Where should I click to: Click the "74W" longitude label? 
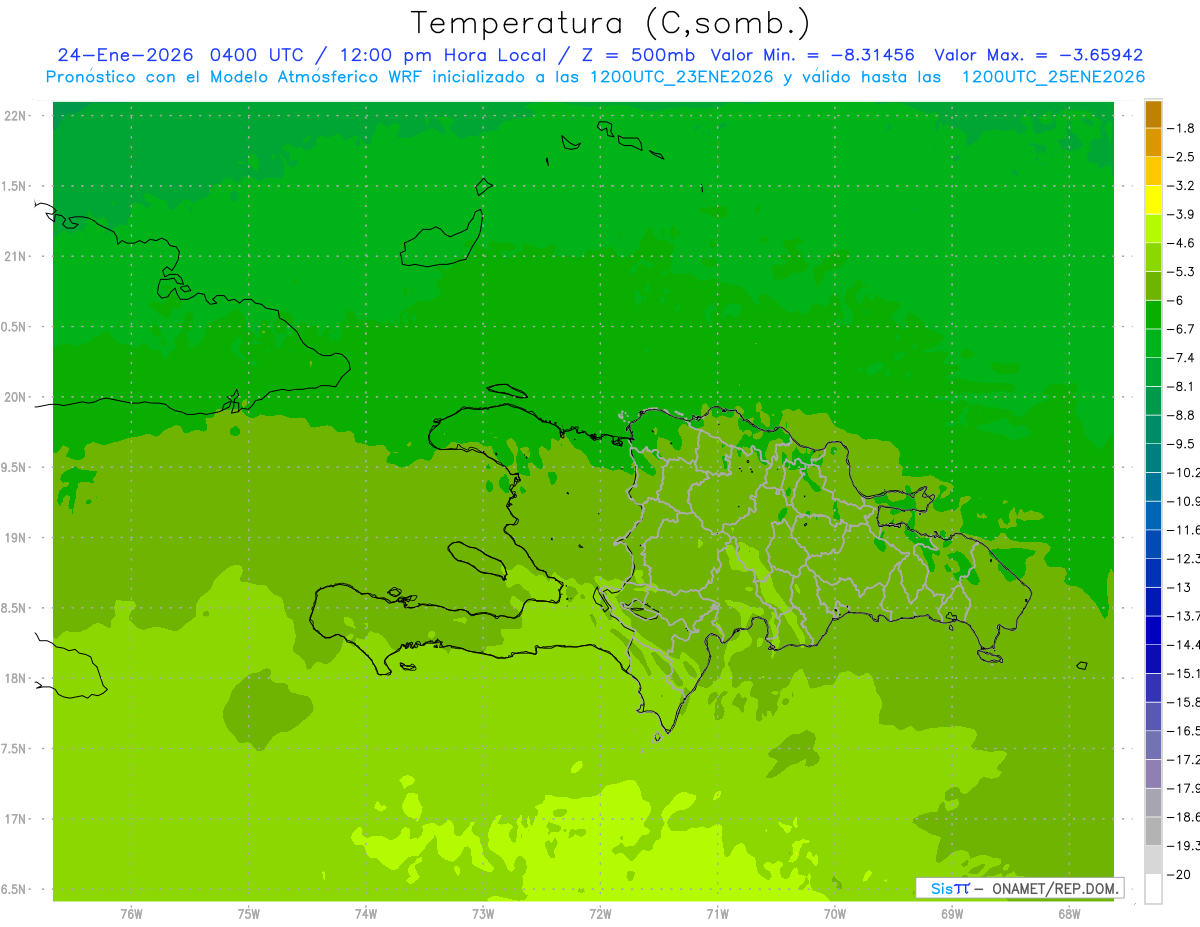tap(365, 913)
